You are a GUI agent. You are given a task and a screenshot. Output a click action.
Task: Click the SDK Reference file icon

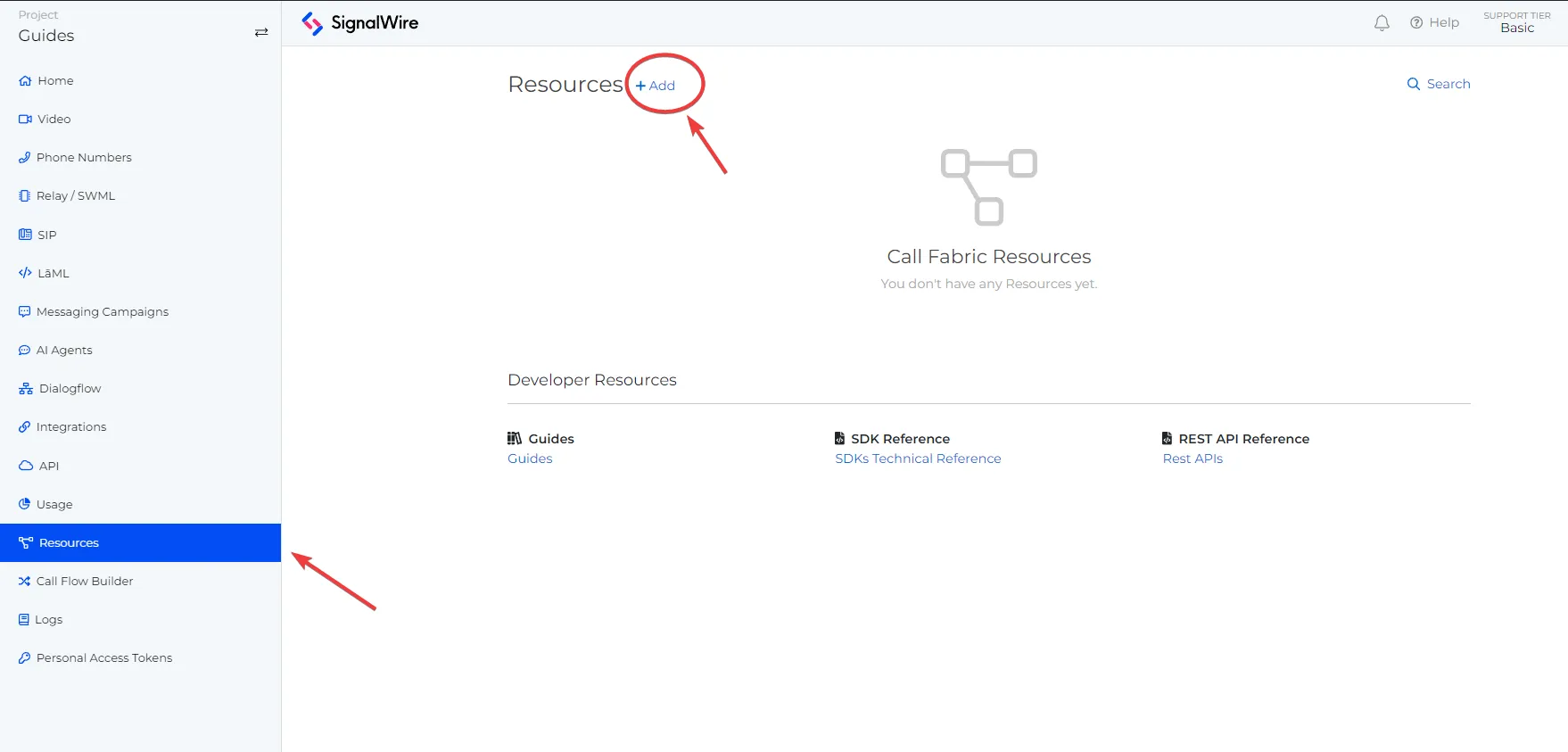tap(839, 438)
